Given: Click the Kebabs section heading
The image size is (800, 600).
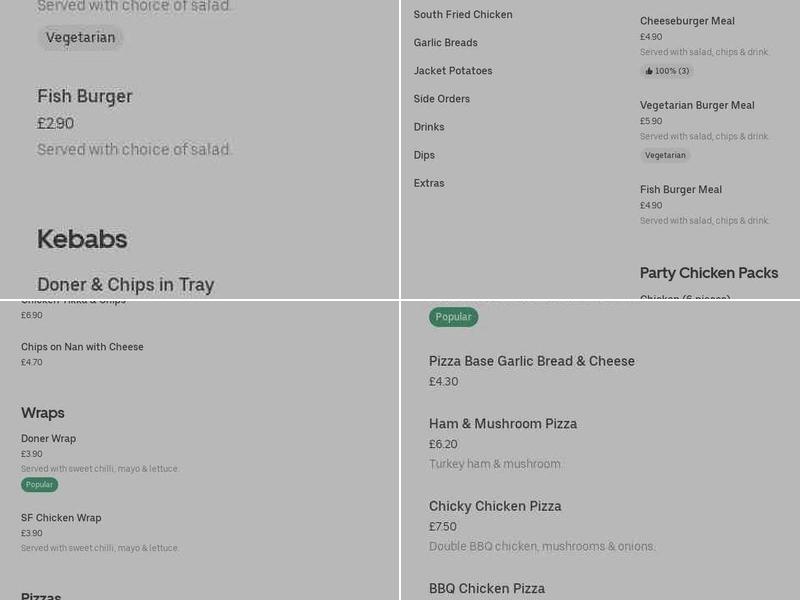Looking at the screenshot, I should click(x=81, y=239).
